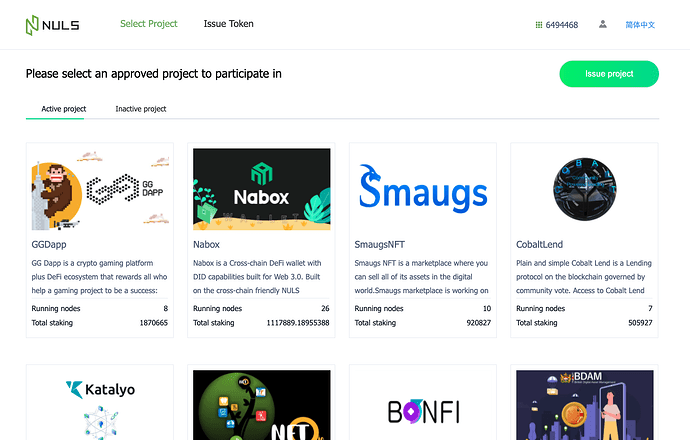Image resolution: width=690 pixels, height=440 pixels.
Task: Click the NFT tree project image
Action: click(261, 405)
